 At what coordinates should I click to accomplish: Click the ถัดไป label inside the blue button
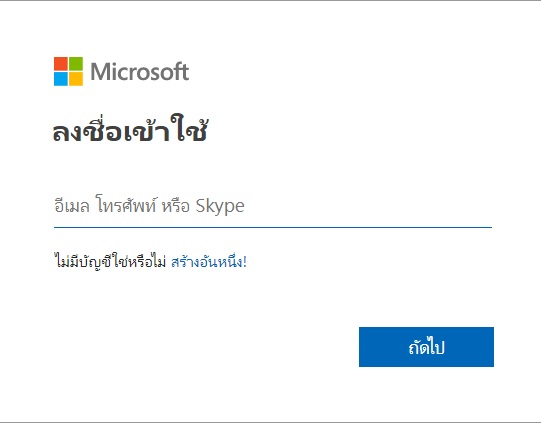[426, 346]
